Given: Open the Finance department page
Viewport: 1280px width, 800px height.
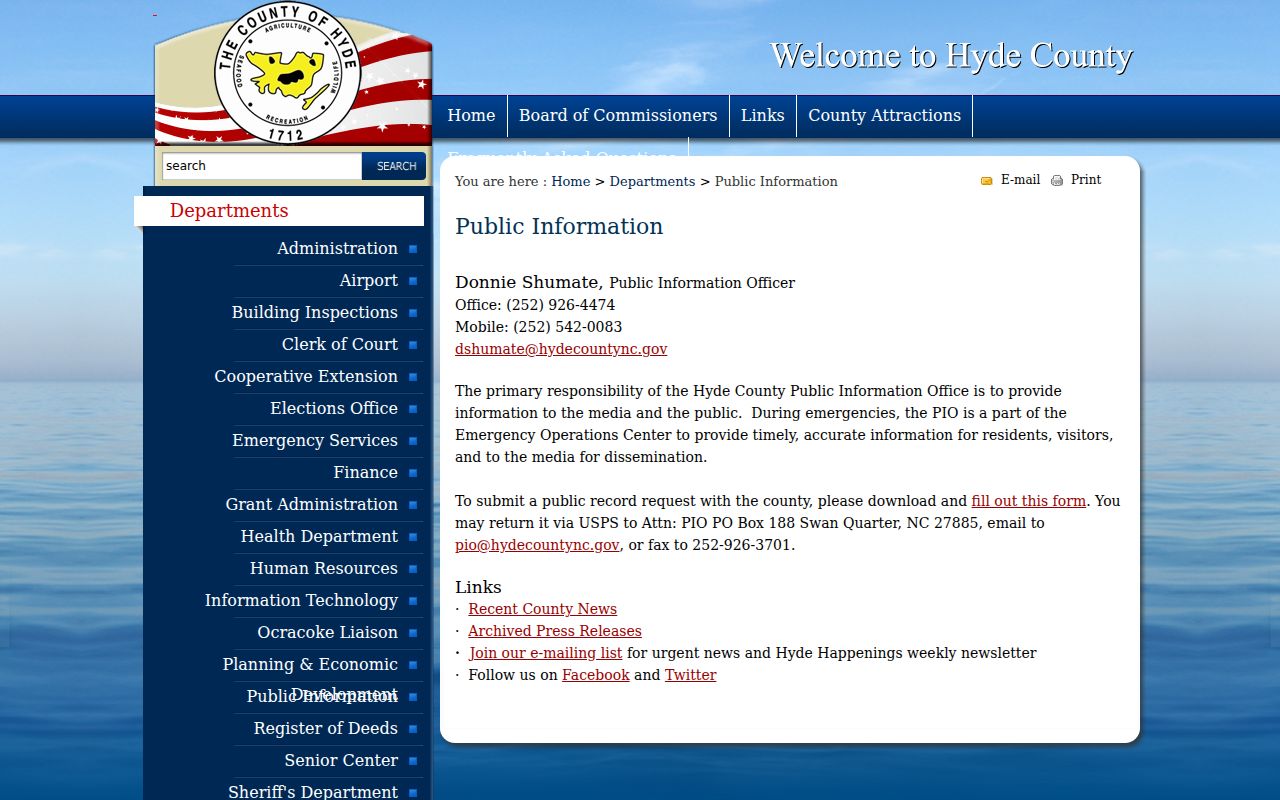Looking at the screenshot, I should point(365,472).
